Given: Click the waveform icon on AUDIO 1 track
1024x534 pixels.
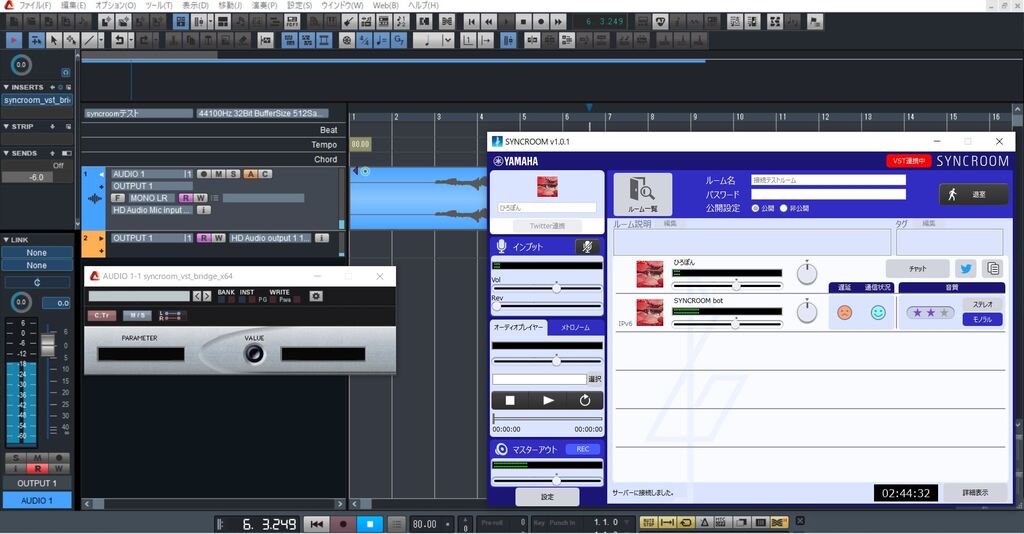Looking at the screenshot, I should click(x=95, y=198).
